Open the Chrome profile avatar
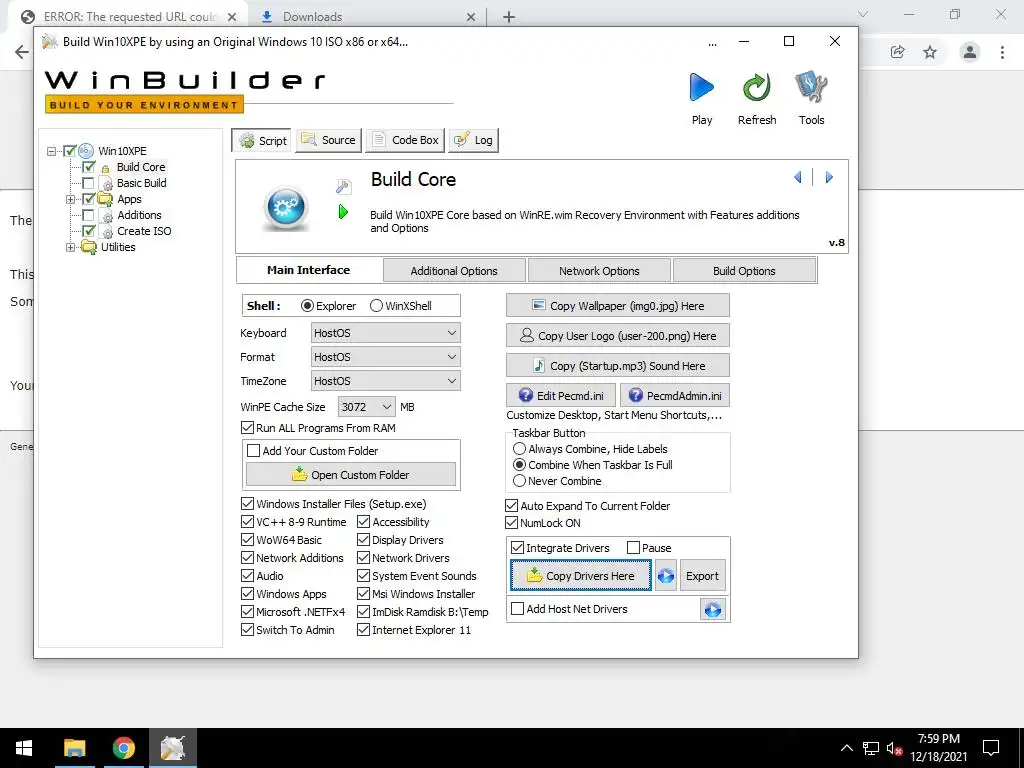This screenshot has width=1024, height=768. [970, 52]
